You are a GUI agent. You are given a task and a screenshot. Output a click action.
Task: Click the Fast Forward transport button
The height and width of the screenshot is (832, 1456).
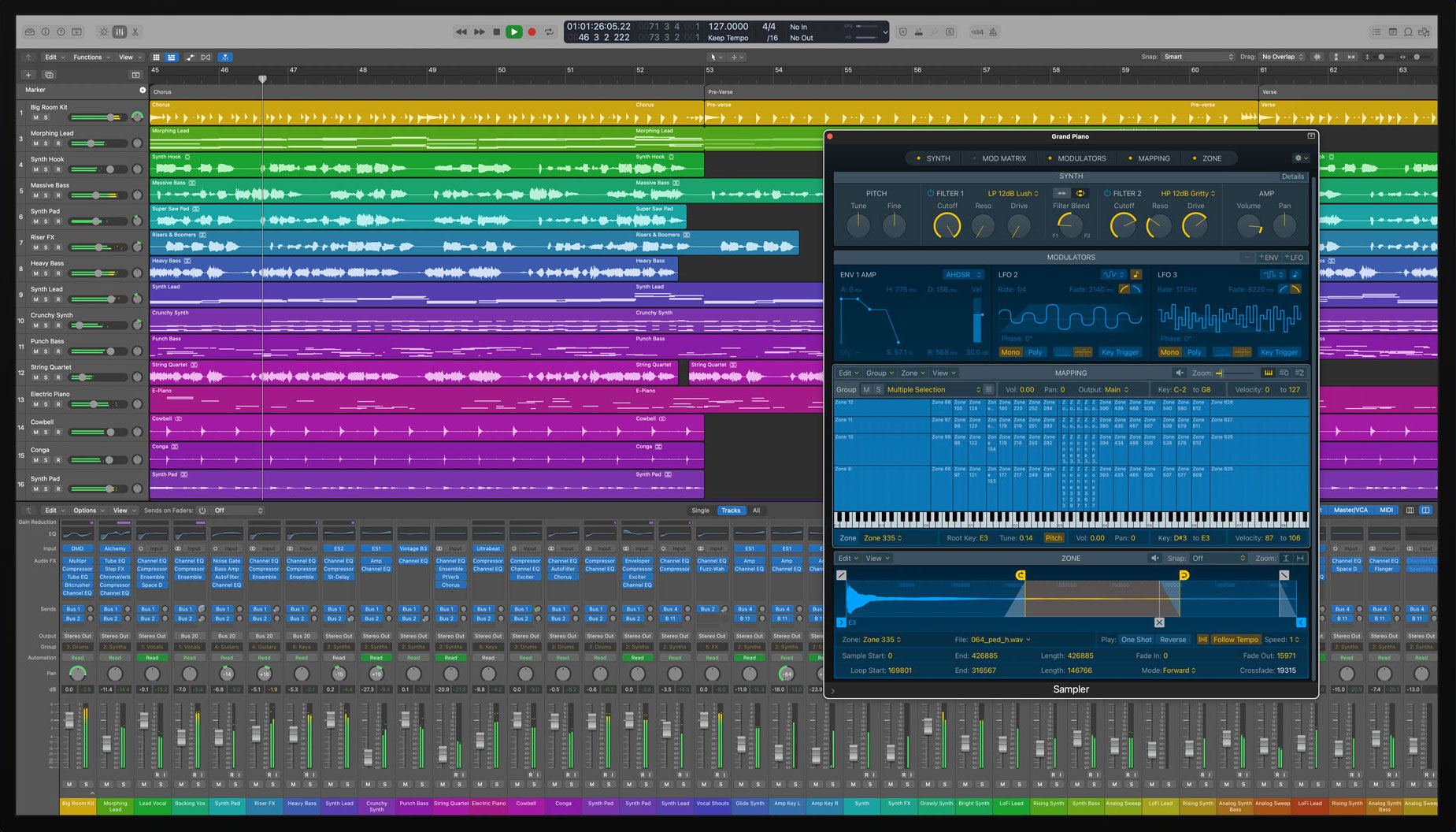(x=479, y=32)
